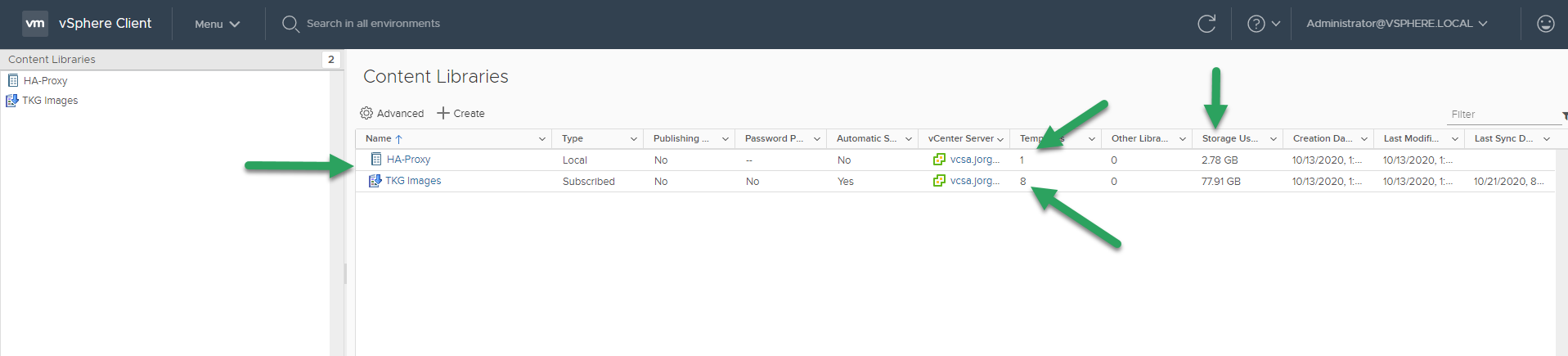Open vcsa.jorg... link in HA-Proxy row

point(975,160)
